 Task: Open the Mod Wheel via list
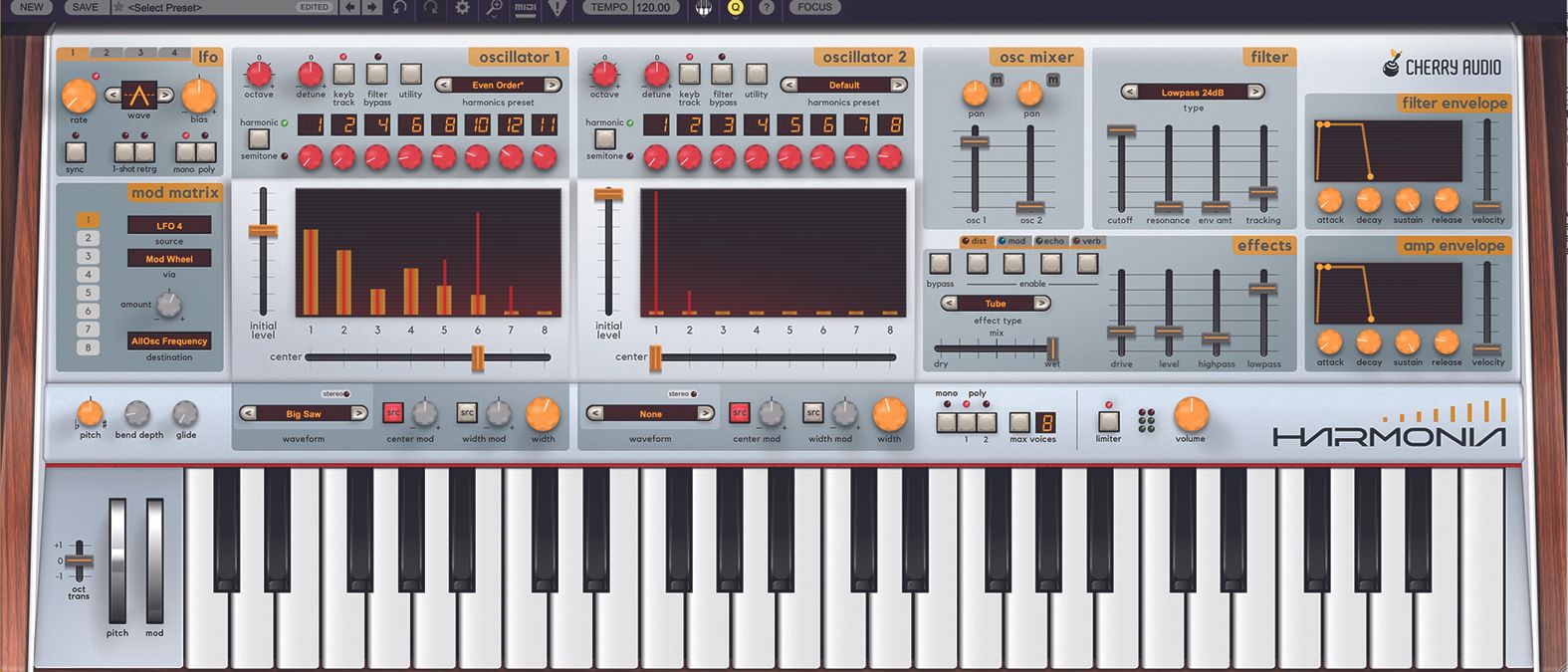(x=169, y=259)
